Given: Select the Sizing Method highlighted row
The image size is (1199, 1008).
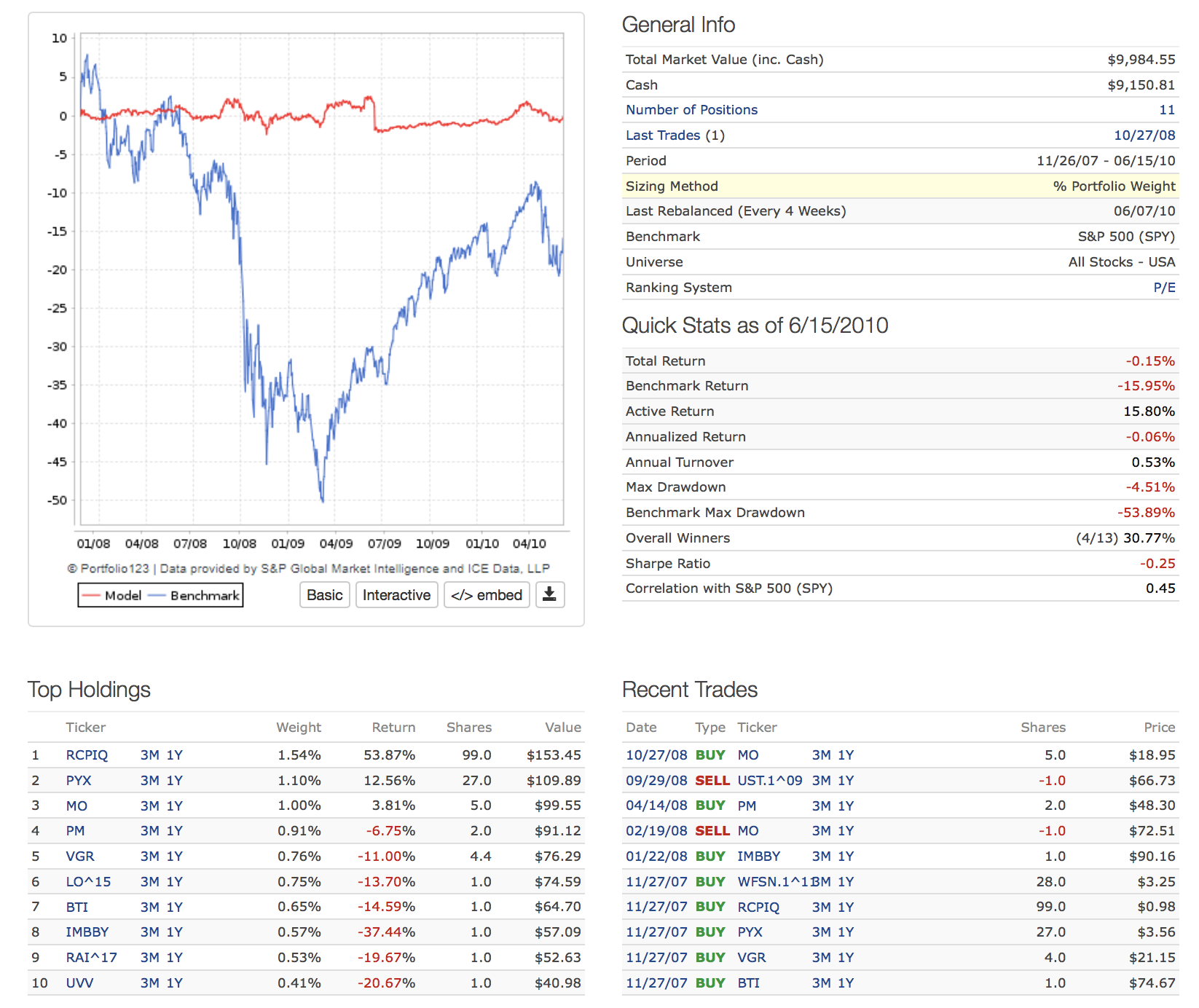Looking at the screenshot, I should pos(900,186).
